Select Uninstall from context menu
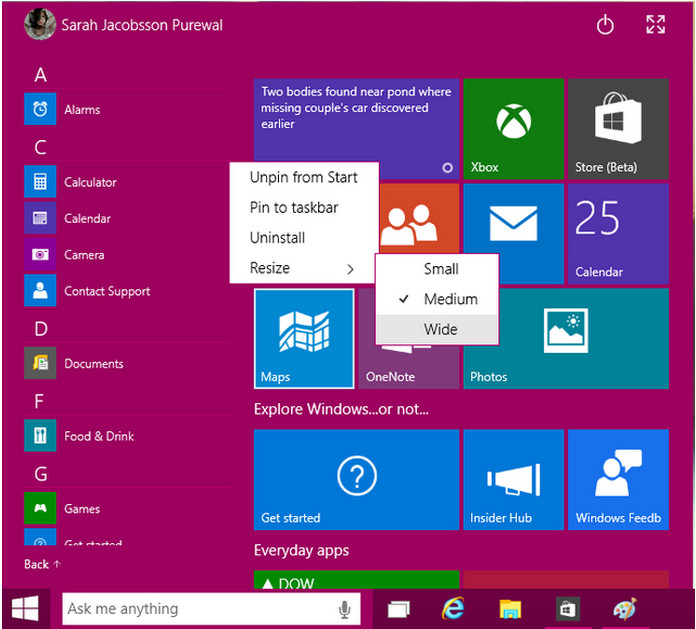Viewport: 696px width, 629px height. tap(304, 237)
